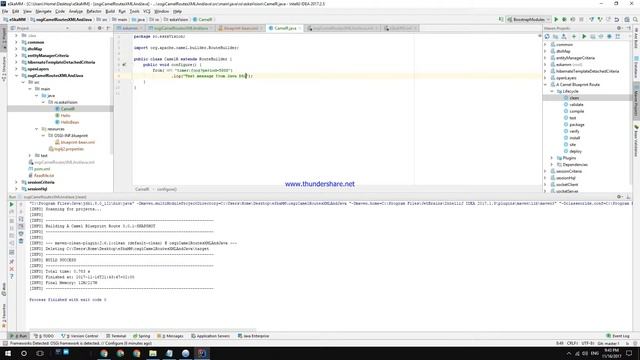Switch to the blueprint-bean.xml editor tab
This screenshot has width=640, height=360.
pos(241,28)
